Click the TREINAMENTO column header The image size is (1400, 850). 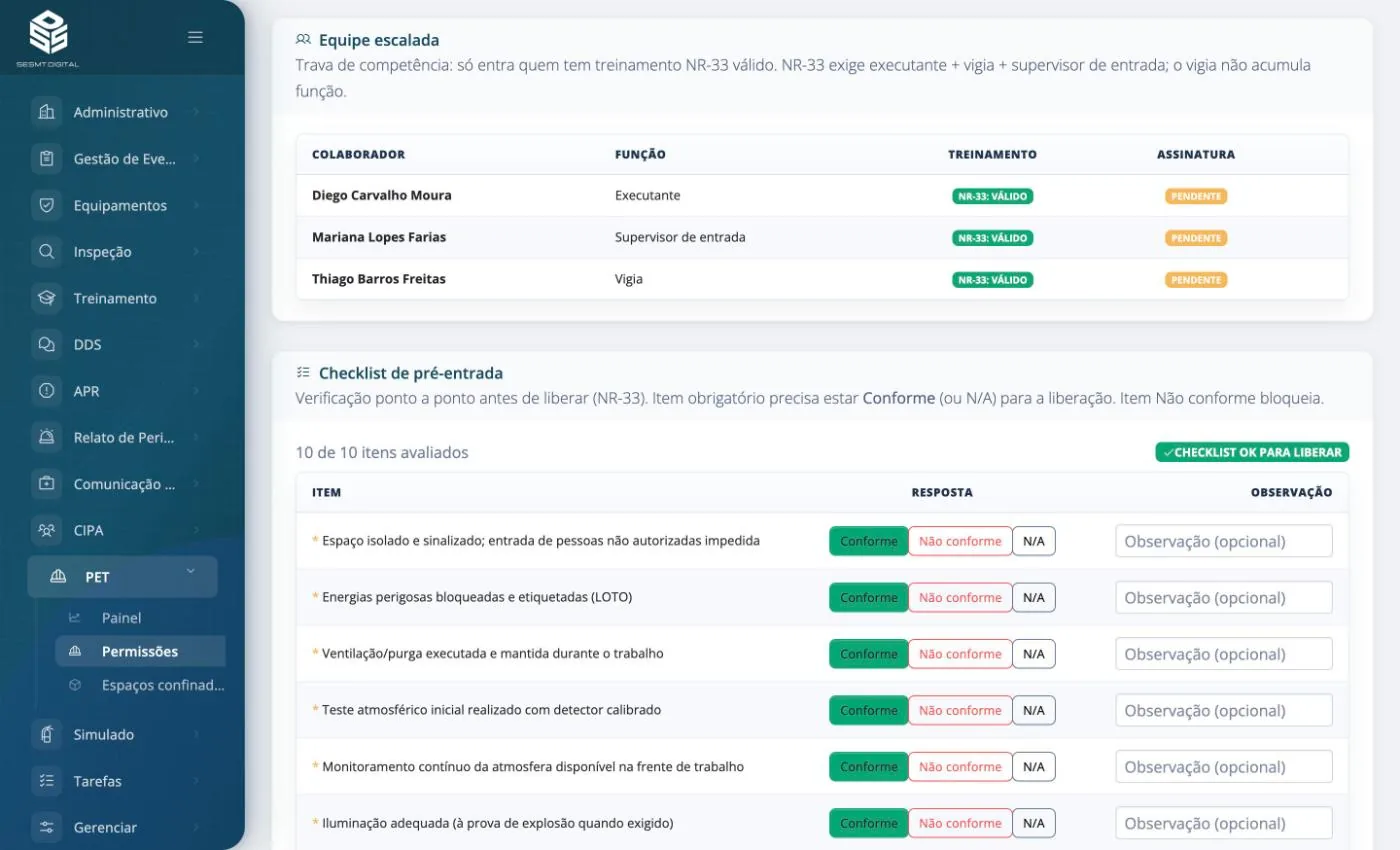pyautogui.click(x=992, y=155)
